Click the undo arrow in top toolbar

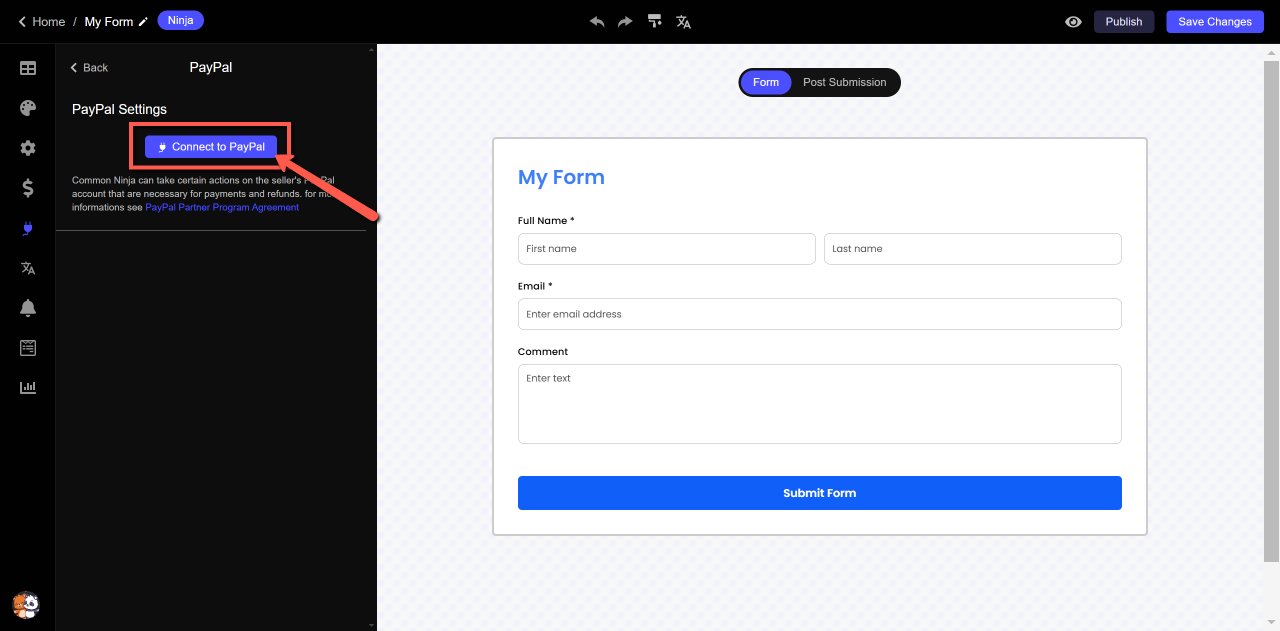coord(597,21)
